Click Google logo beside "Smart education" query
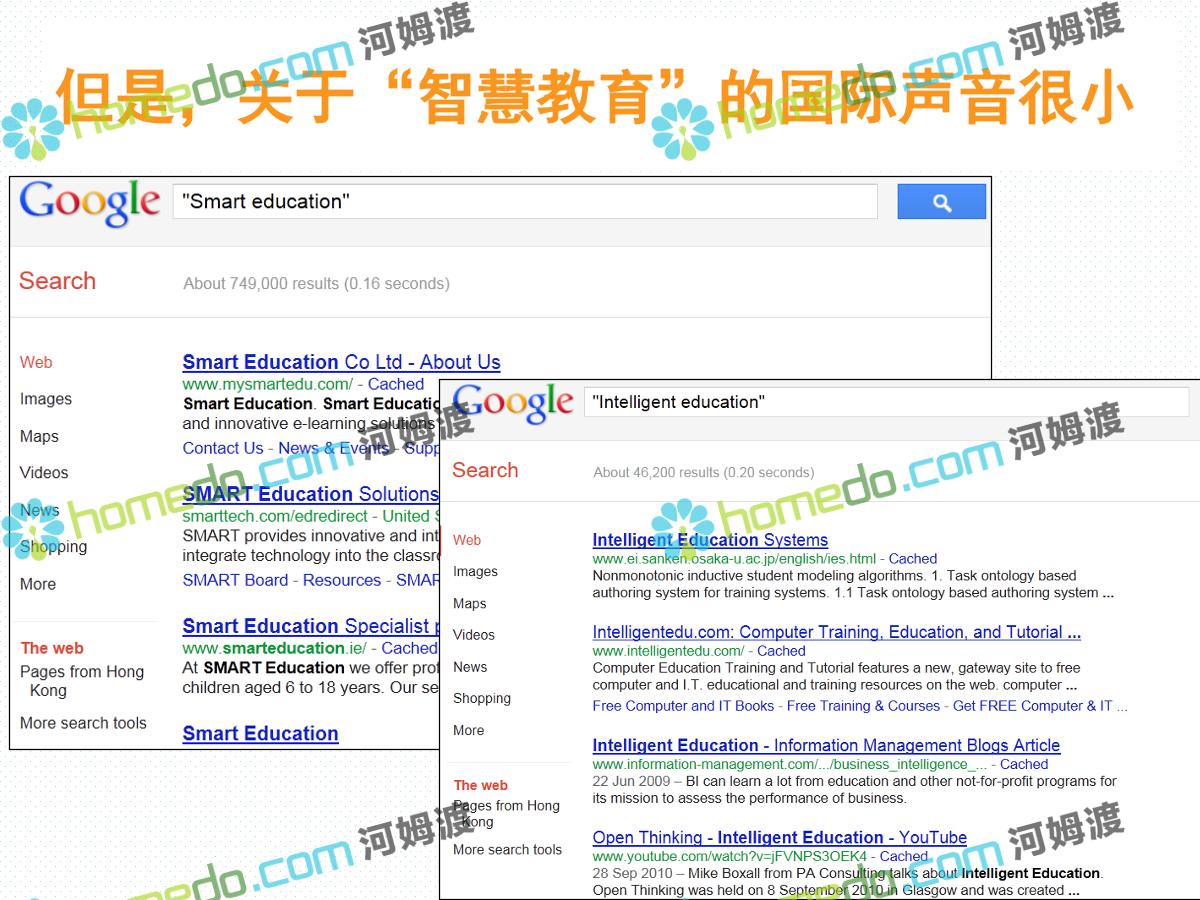The width and height of the screenshot is (1200, 900). pos(90,203)
